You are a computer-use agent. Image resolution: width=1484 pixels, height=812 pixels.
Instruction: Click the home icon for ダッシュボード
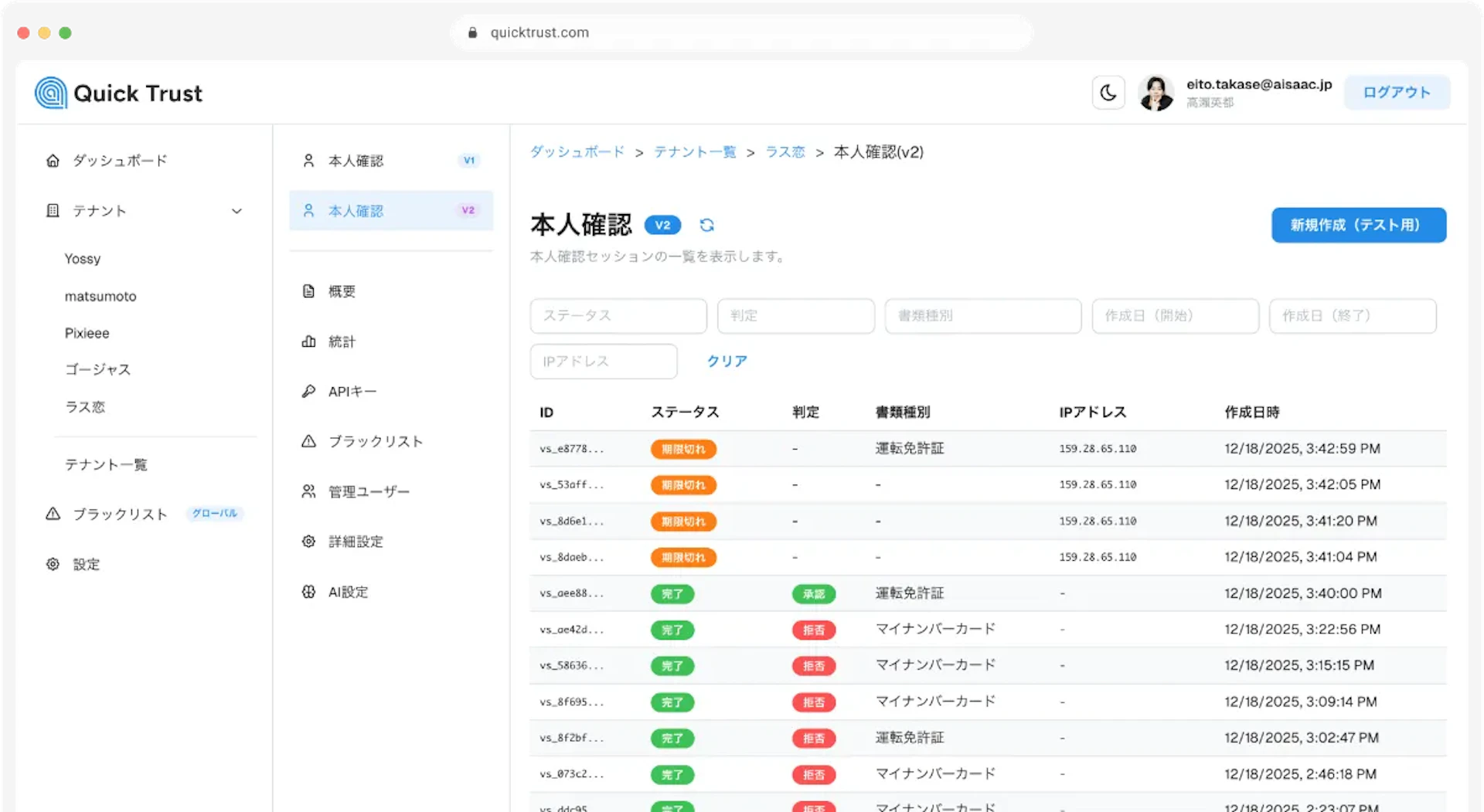click(53, 161)
